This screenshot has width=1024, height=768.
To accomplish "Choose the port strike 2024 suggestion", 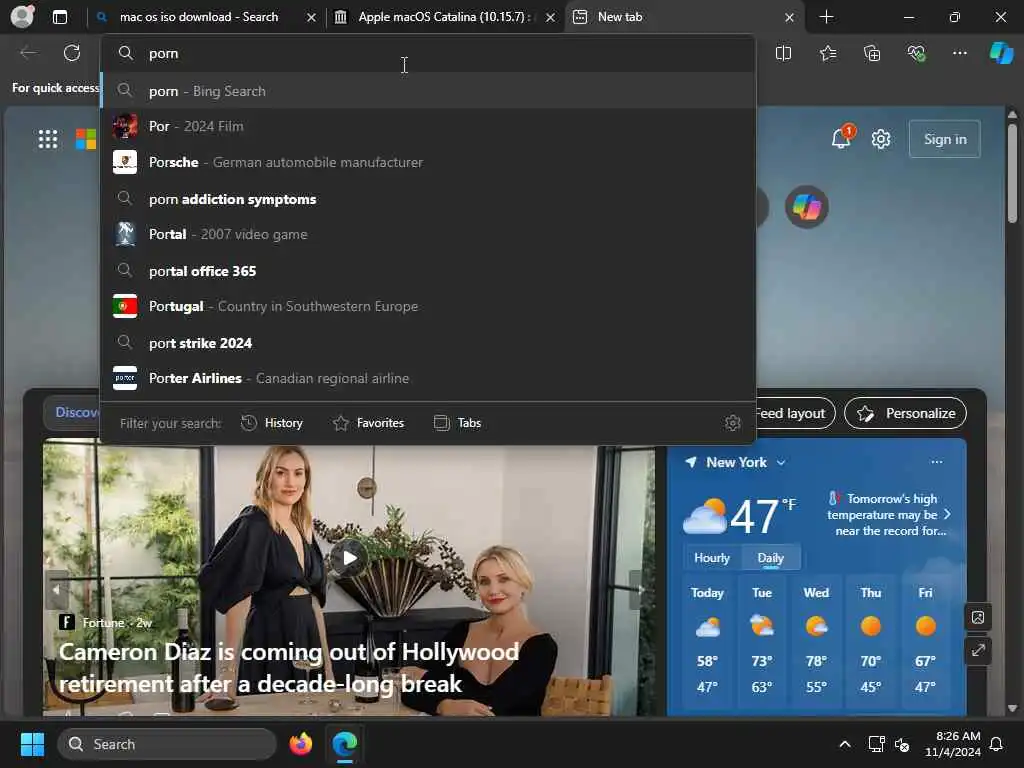I will click(x=428, y=342).
